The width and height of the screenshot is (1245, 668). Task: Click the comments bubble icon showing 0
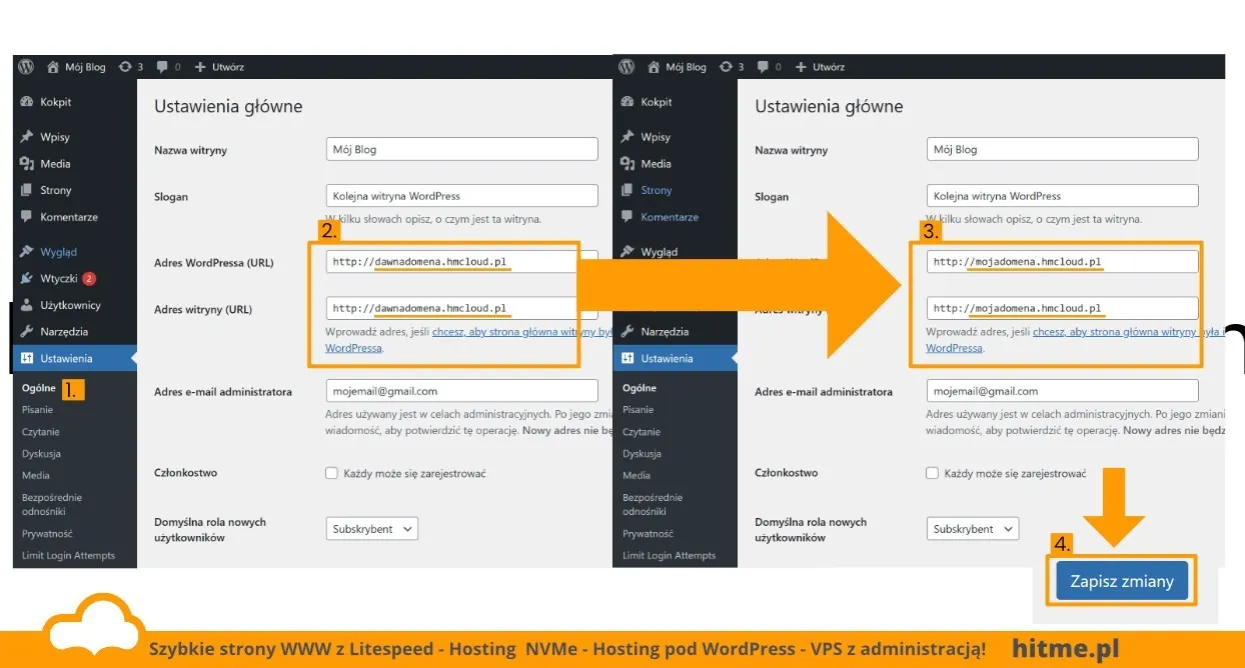click(x=165, y=67)
